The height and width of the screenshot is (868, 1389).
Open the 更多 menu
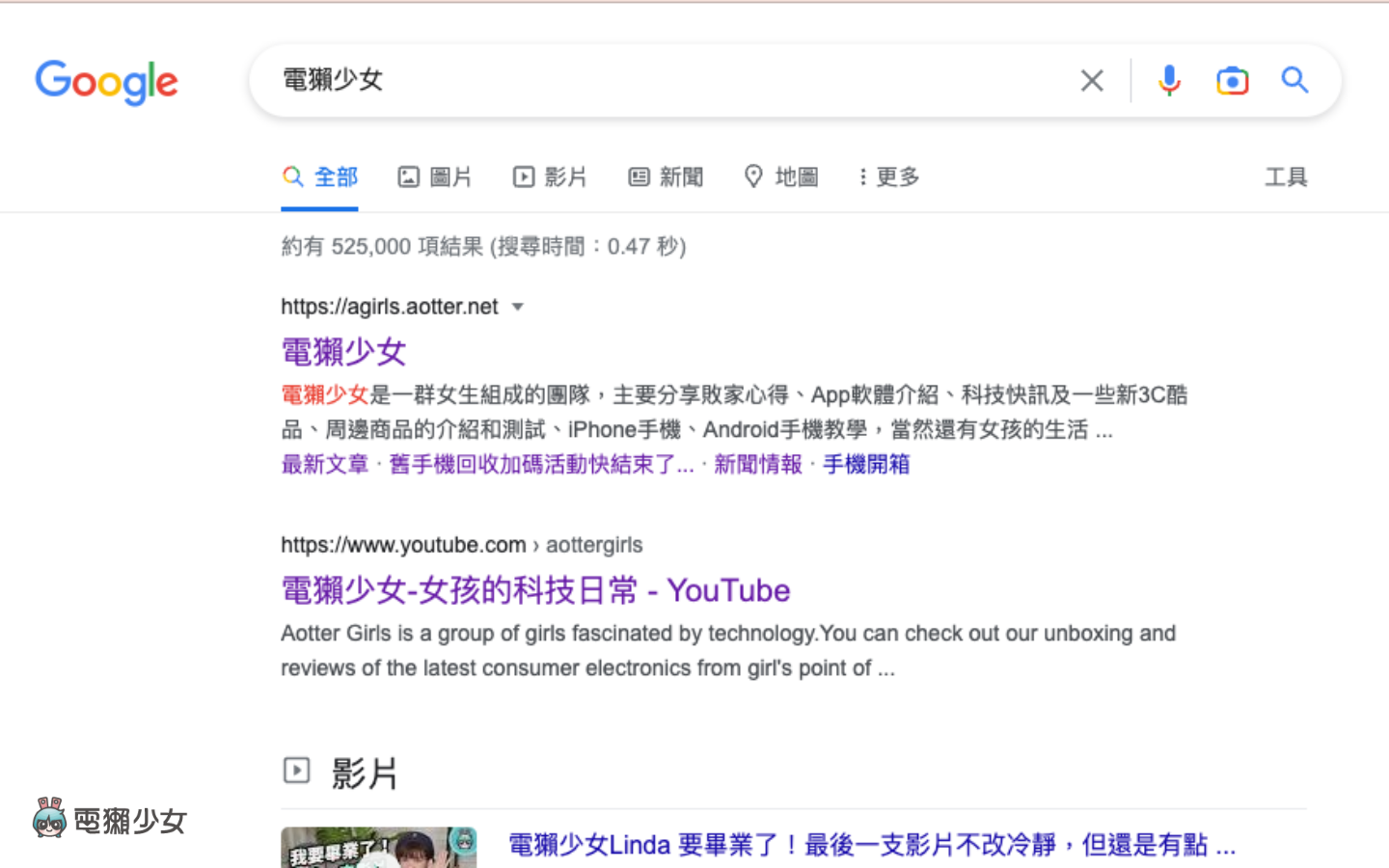point(888,176)
